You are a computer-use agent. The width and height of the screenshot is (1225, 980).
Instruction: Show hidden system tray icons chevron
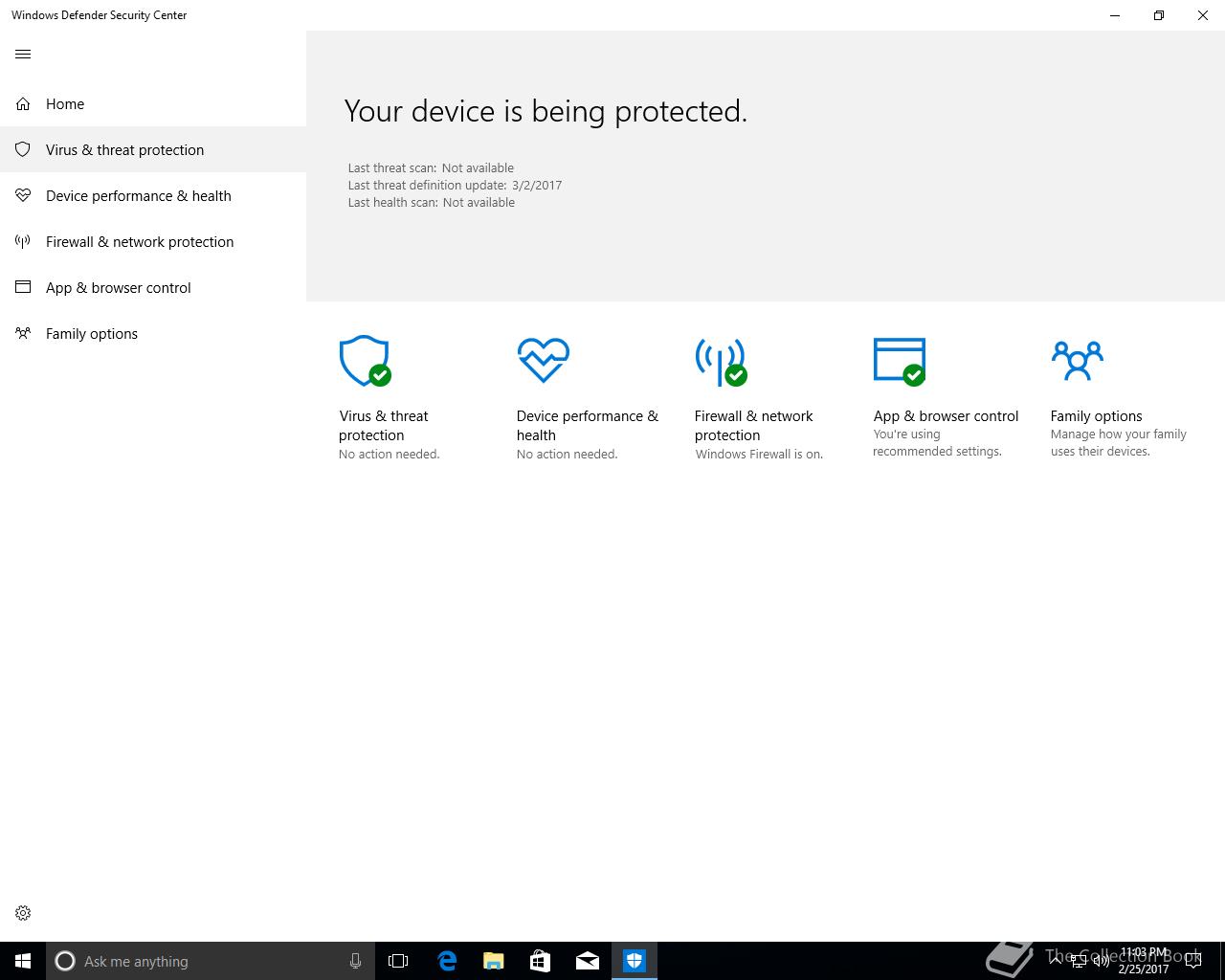pos(1056,961)
